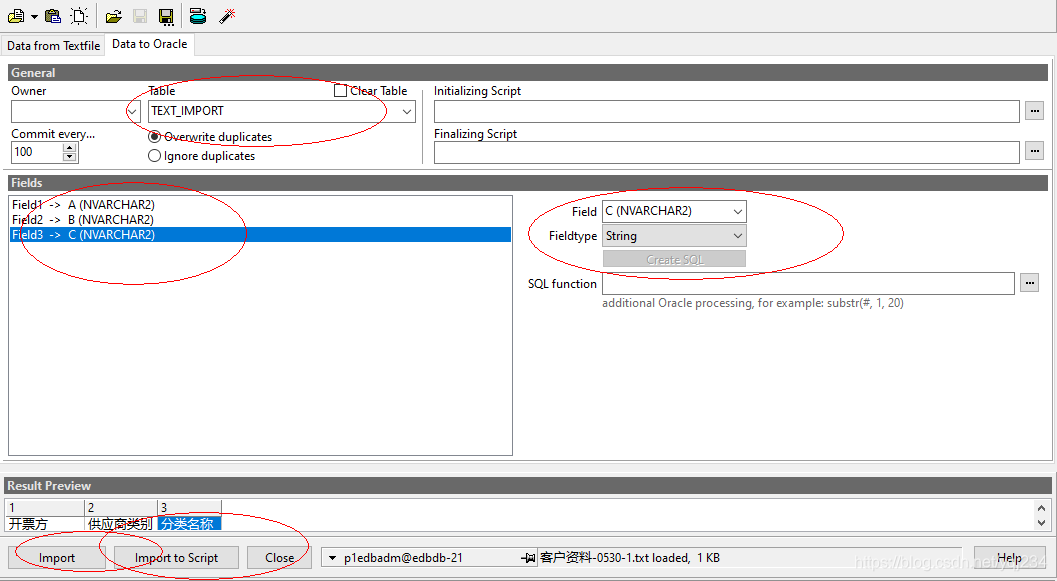Select the Ignore duplicates option
The height and width of the screenshot is (581, 1057).
click(154, 155)
